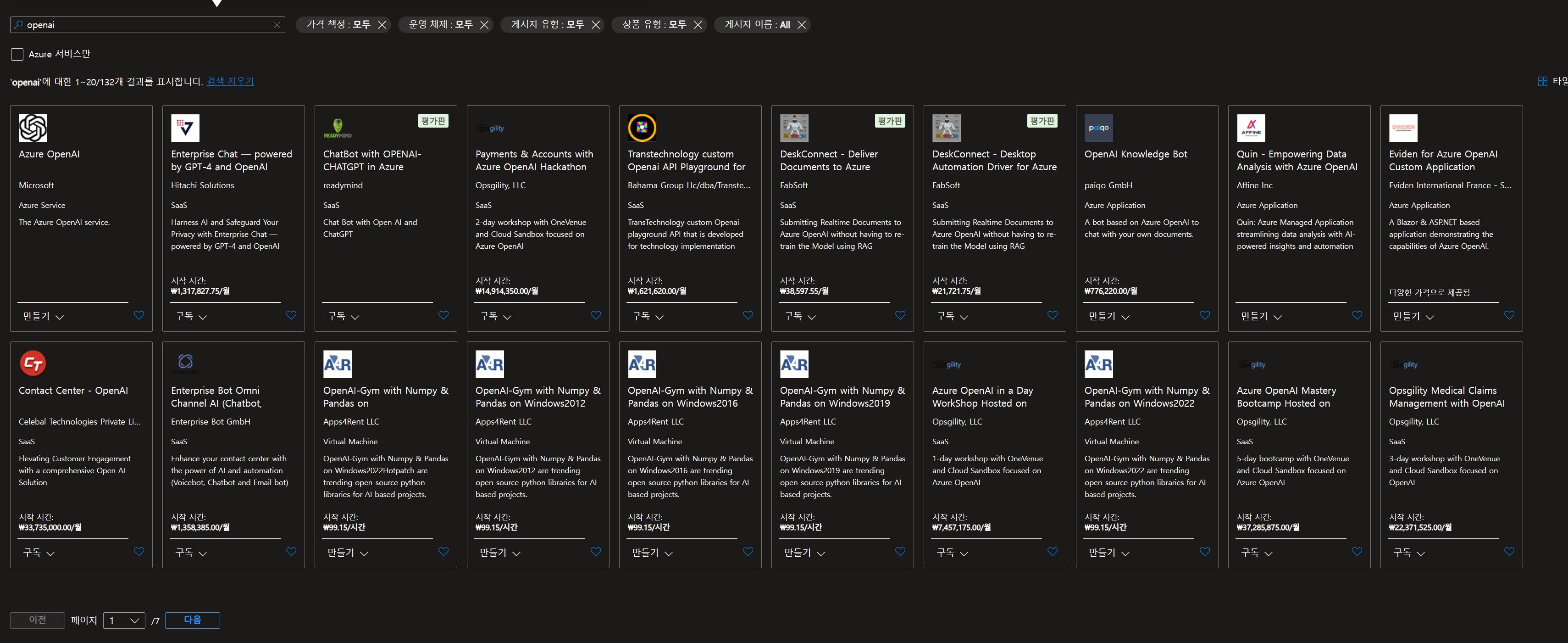Favorite ChatBot with OPENAI-CHATGPT card

click(443, 315)
